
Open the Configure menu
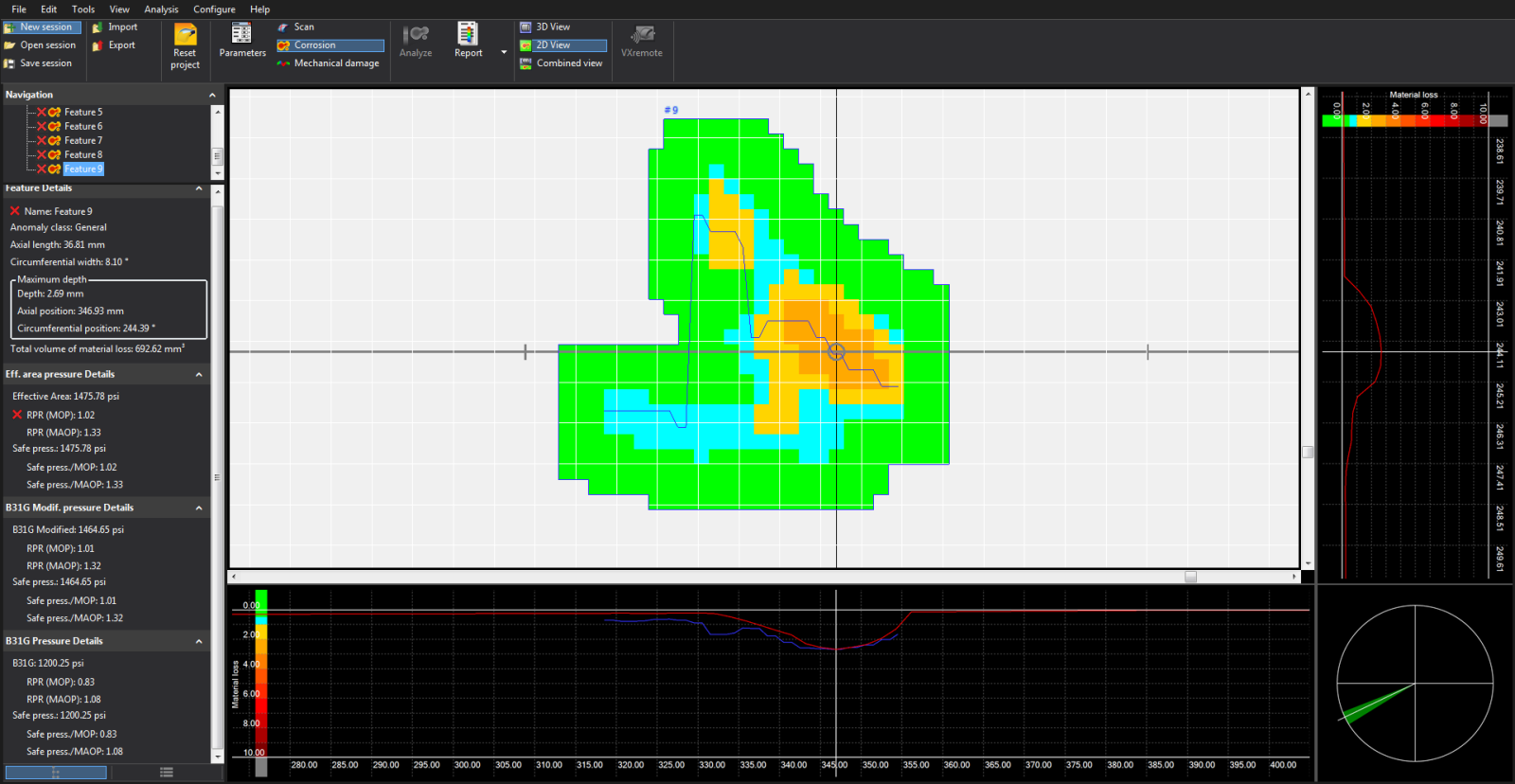[214, 9]
